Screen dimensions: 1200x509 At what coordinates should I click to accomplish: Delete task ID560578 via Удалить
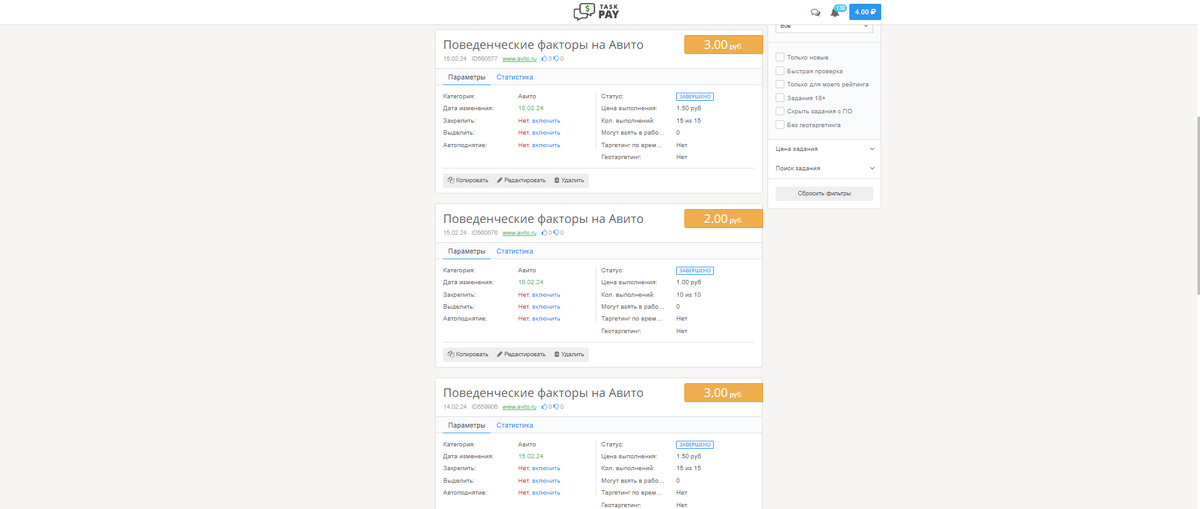569,354
